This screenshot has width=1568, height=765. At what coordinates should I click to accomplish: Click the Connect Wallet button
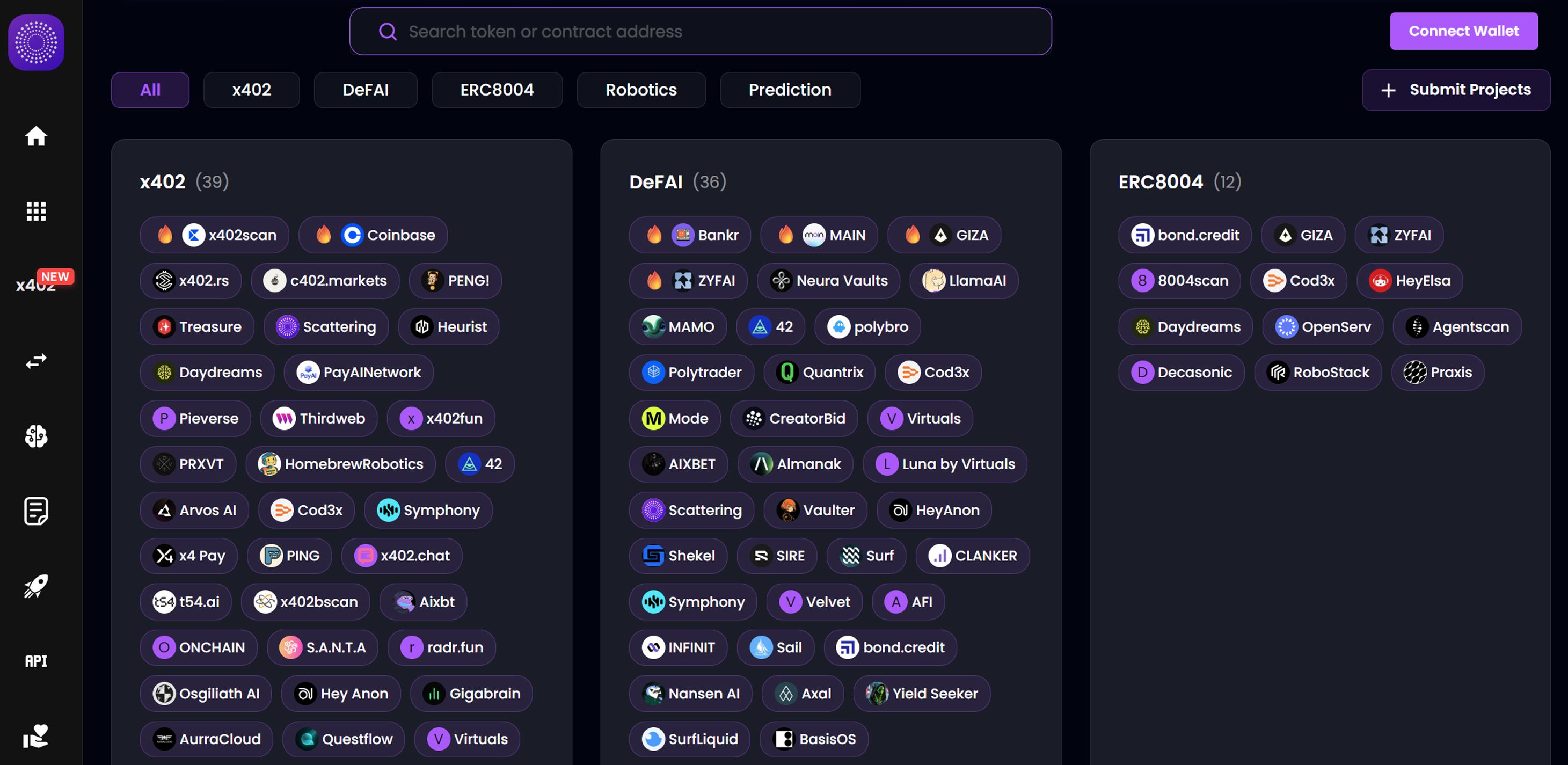1463,31
